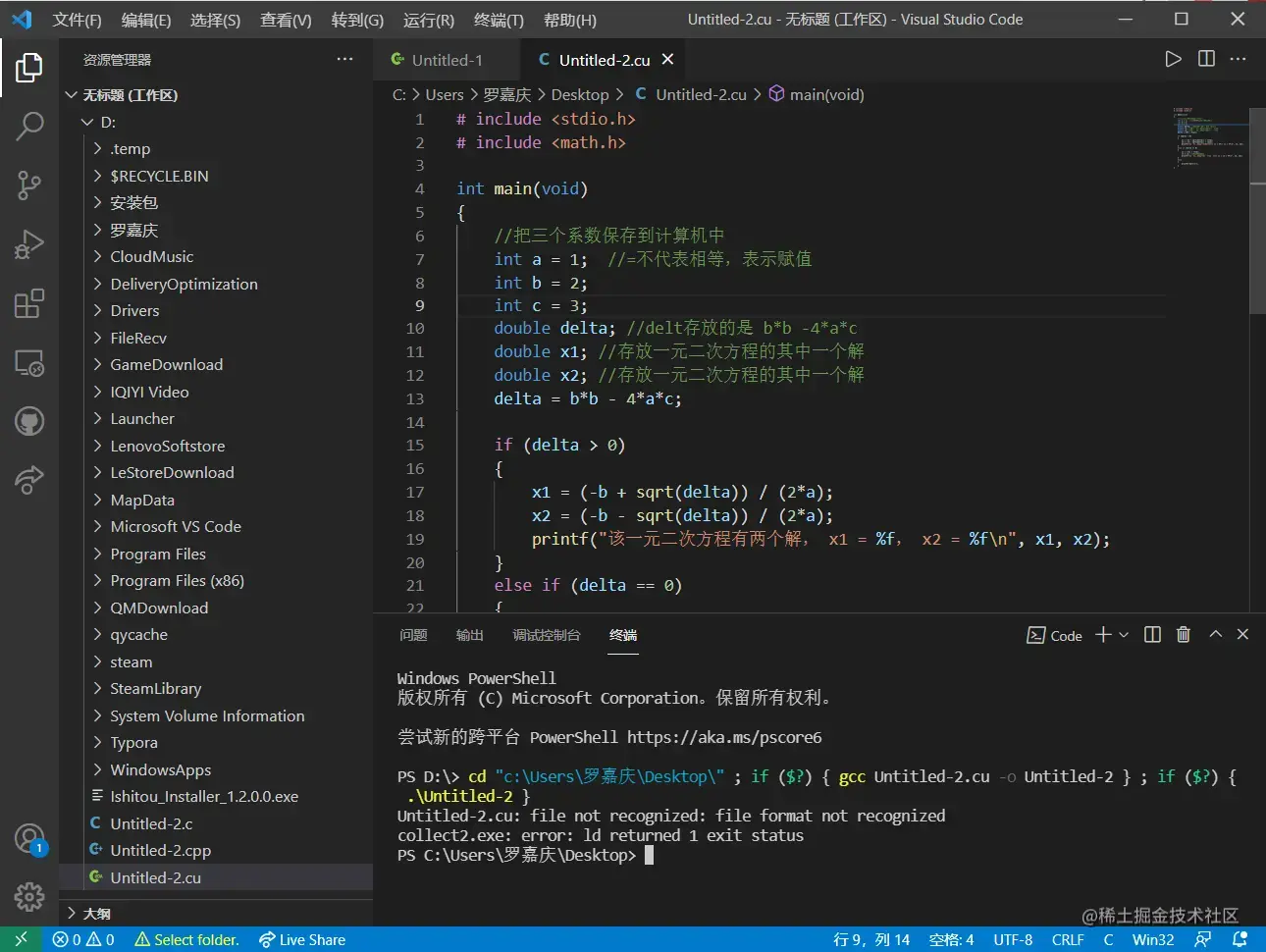The height and width of the screenshot is (952, 1266).
Task: Split the terminal pane
Action: [x=1153, y=635]
